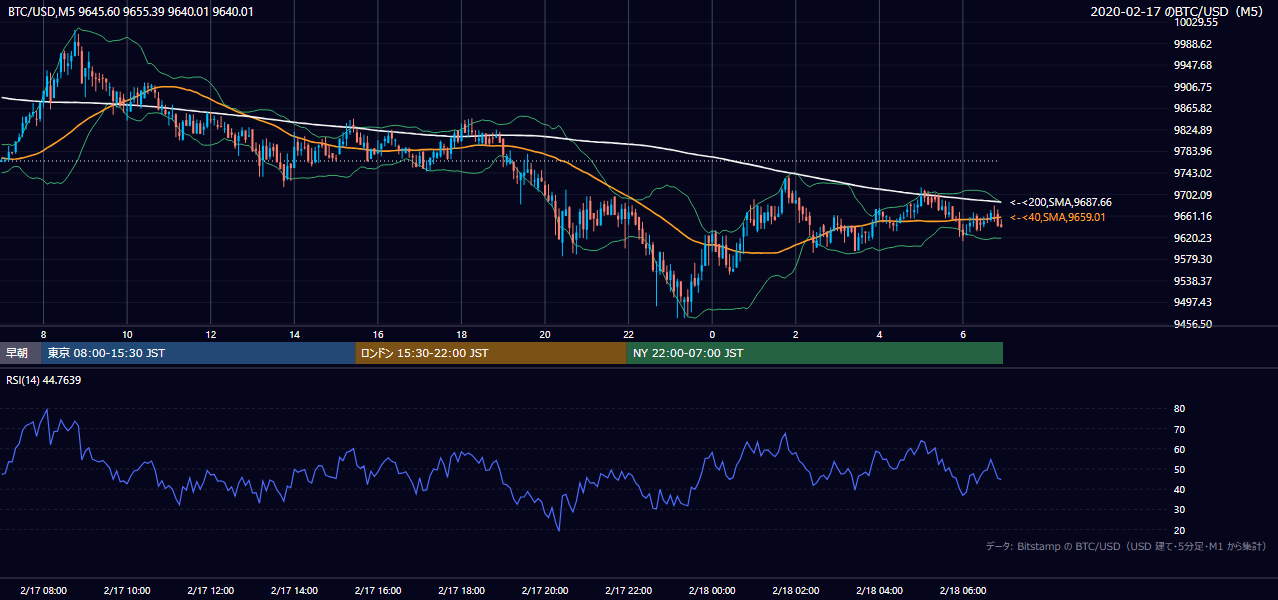Click price axis label 9824.89
Image resolution: width=1278 pixels, height=600 pixels.
coord(1192,130)
